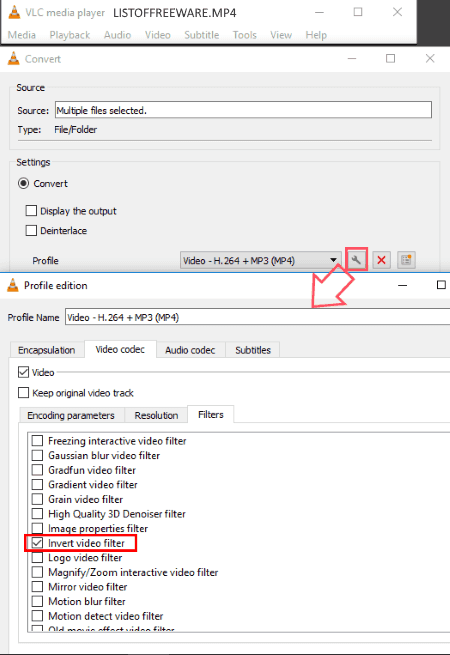Enable the Deinterlace checkbox

[x=31, y=230]
